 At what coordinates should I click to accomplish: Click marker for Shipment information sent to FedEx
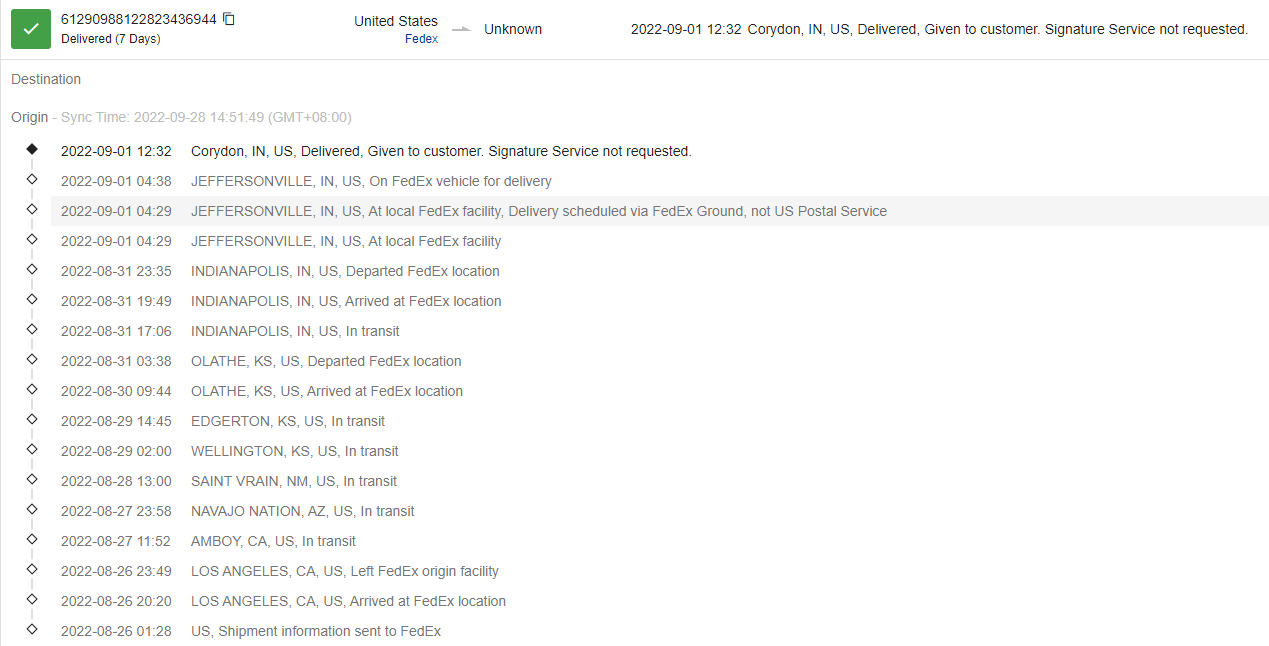[32, 629]
